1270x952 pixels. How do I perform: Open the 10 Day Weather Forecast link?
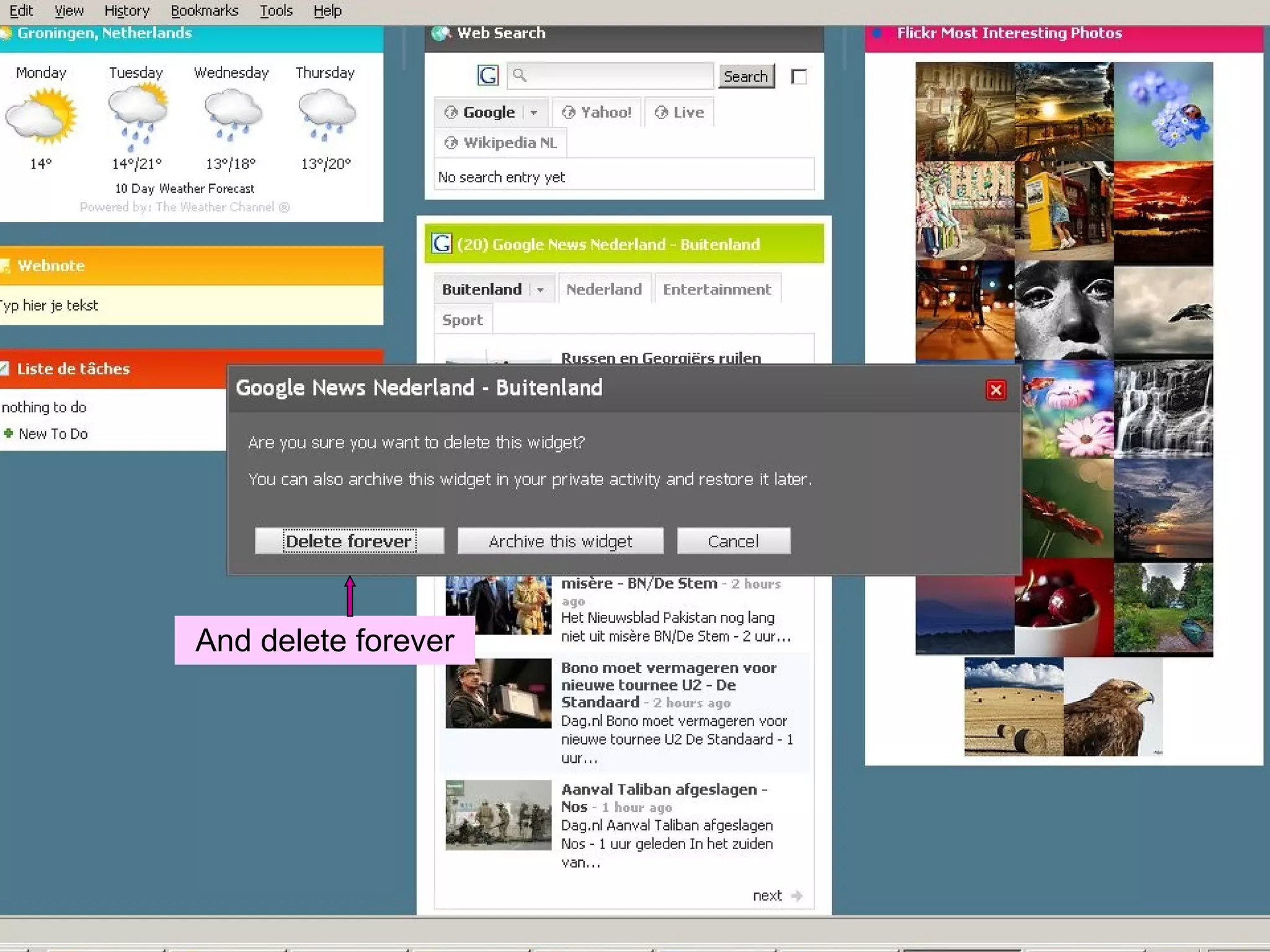click(184, 188)
